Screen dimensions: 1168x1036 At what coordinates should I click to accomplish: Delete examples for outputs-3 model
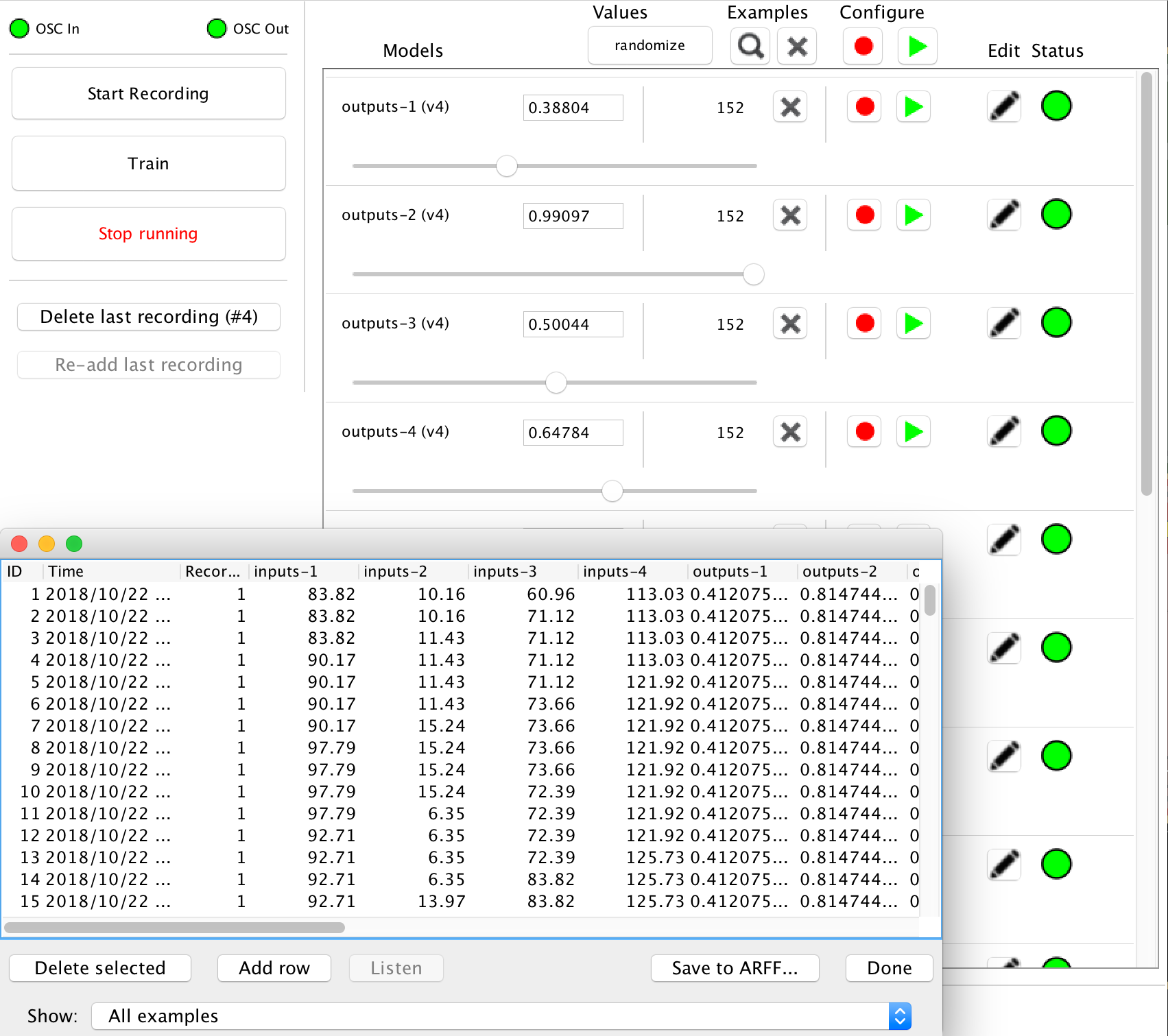(790, 324)
